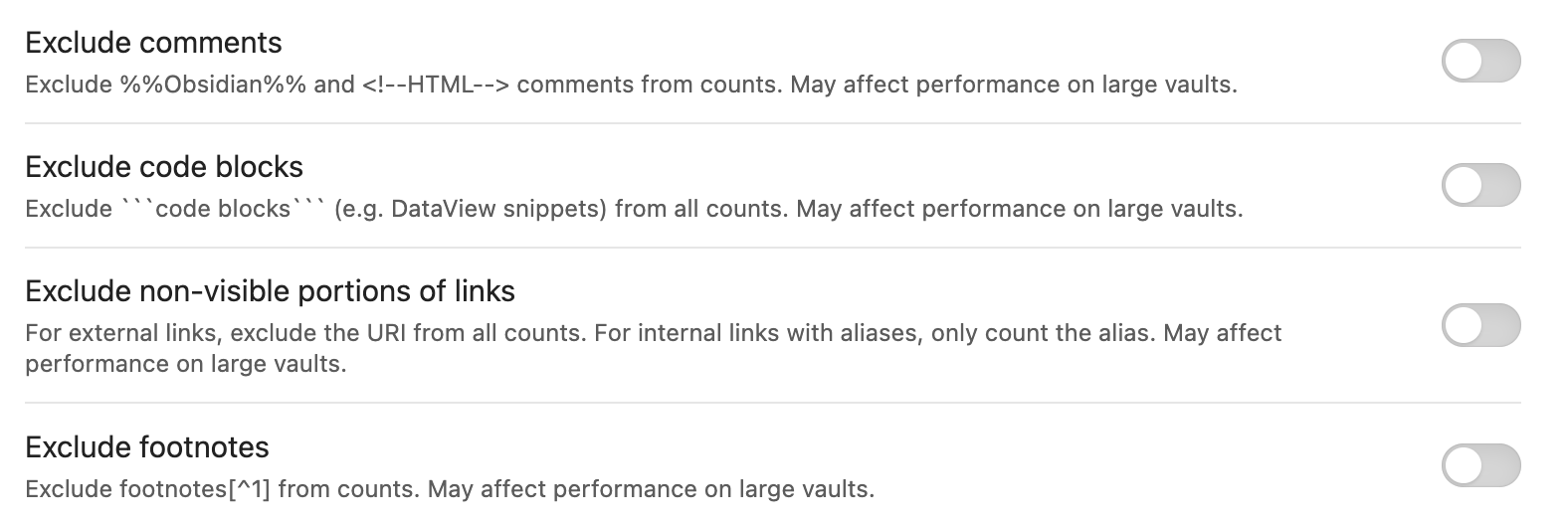
Task: Click performance warning under Exclude code blocks
Action: tap(1019, 209)
